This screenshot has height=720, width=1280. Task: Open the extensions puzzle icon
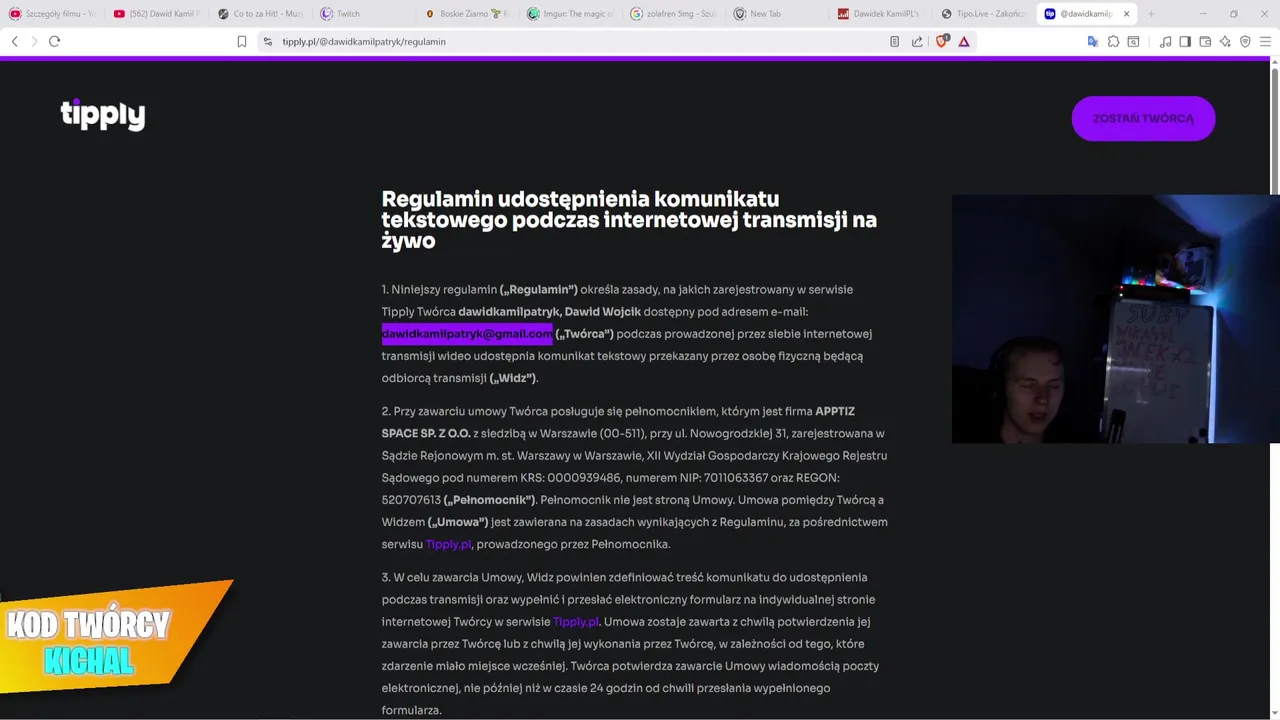(x=1113, y=41)
